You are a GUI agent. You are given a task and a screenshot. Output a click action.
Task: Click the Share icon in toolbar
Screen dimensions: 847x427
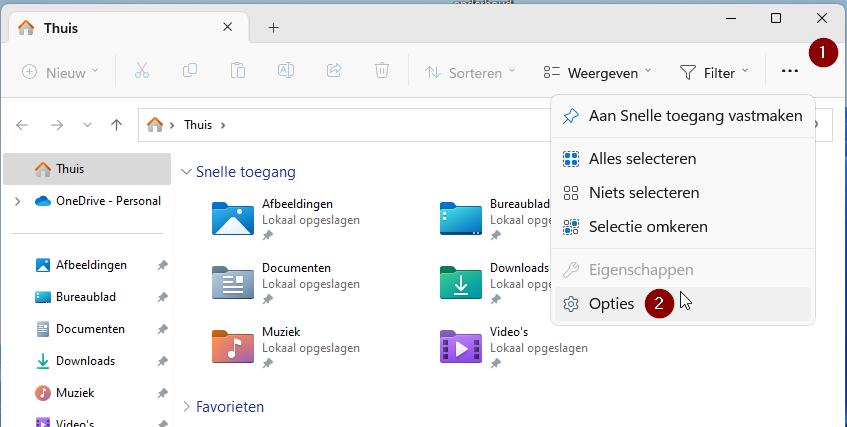[334, 71]
